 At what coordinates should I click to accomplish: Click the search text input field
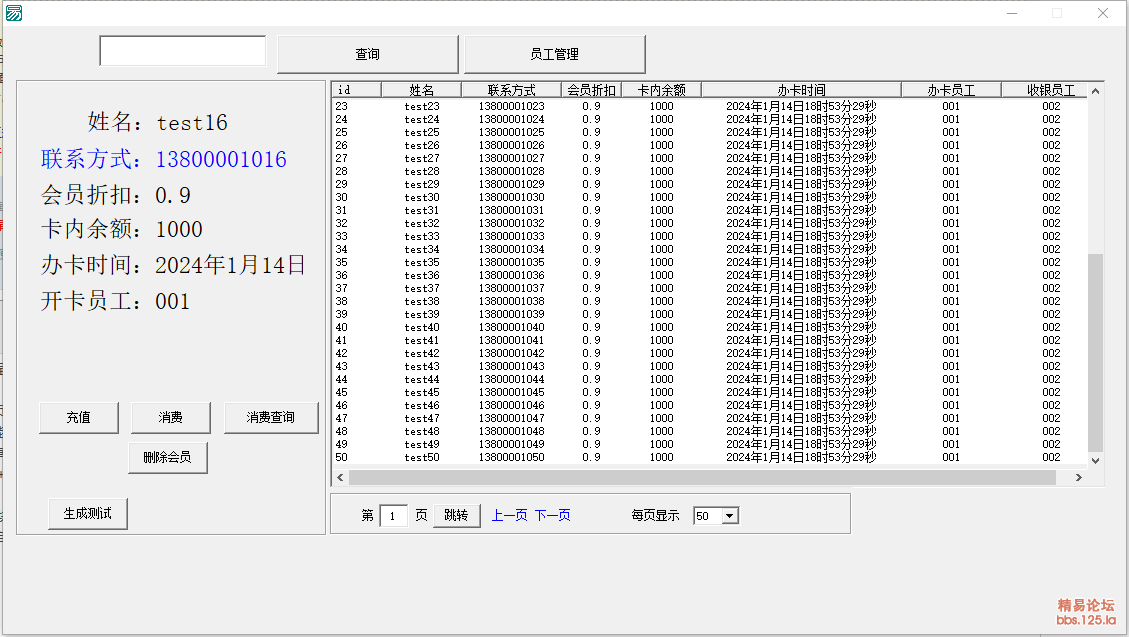click(182, 51)
